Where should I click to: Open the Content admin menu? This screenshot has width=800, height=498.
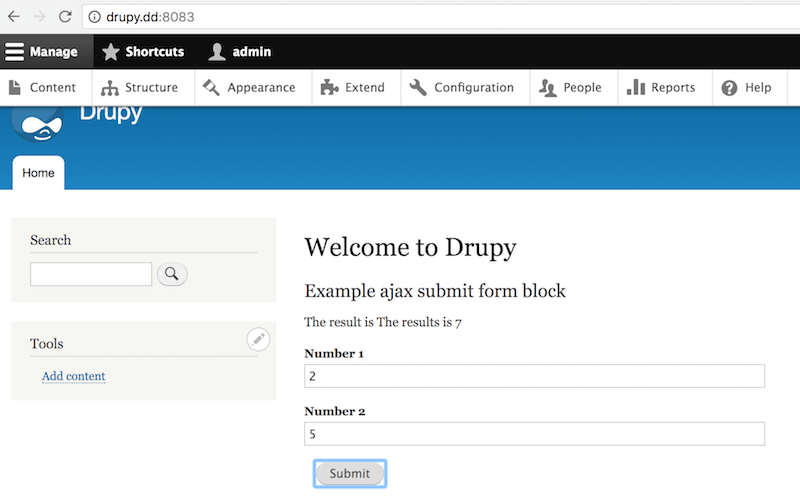pyautogui.click(x=43, y=88)
